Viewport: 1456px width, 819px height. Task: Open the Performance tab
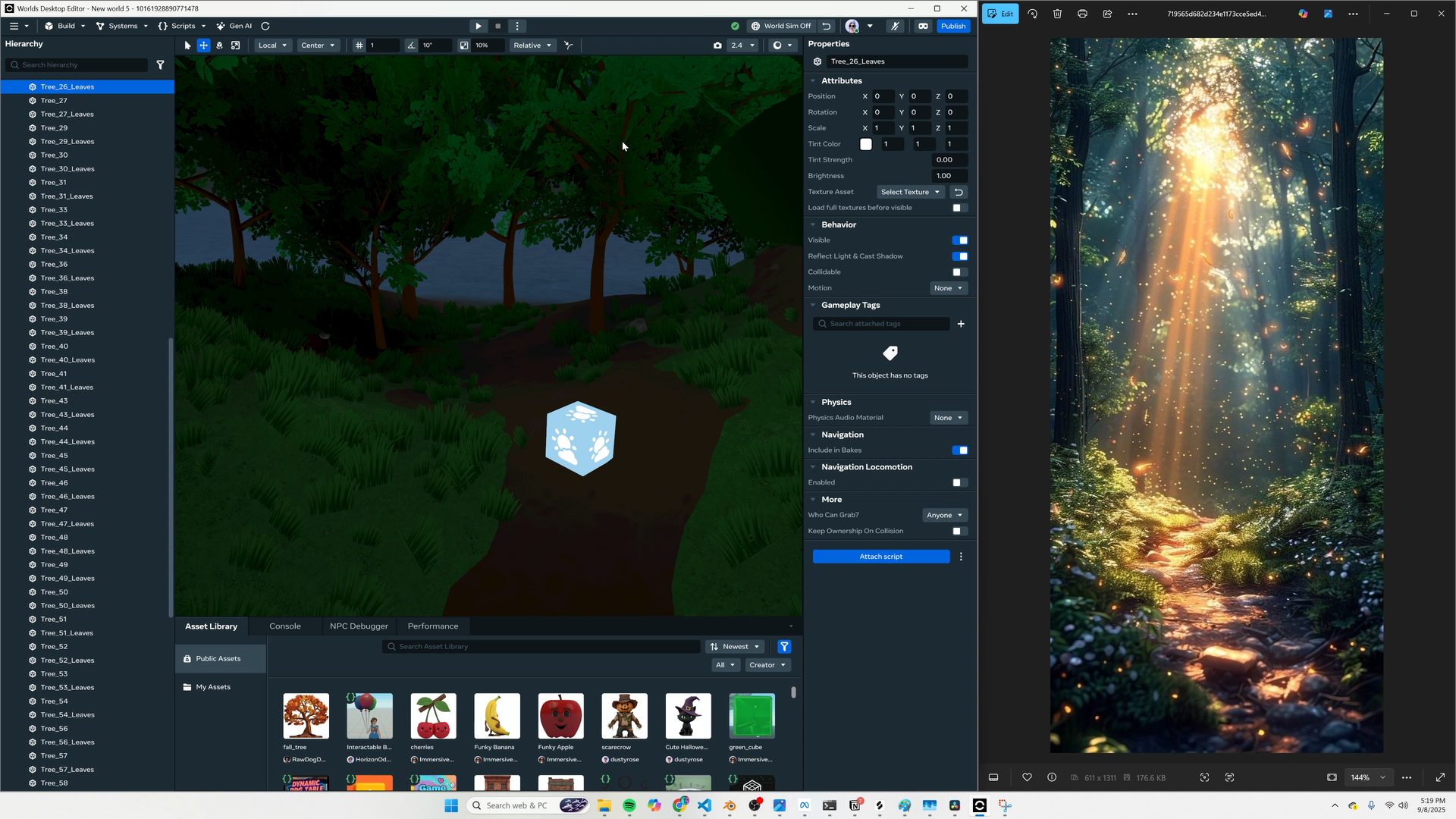(x=432, y=626)
